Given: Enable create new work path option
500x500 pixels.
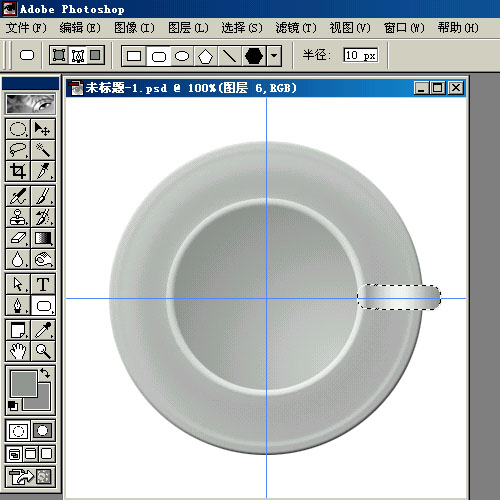Looking at the screenshot, I should 78,55.
